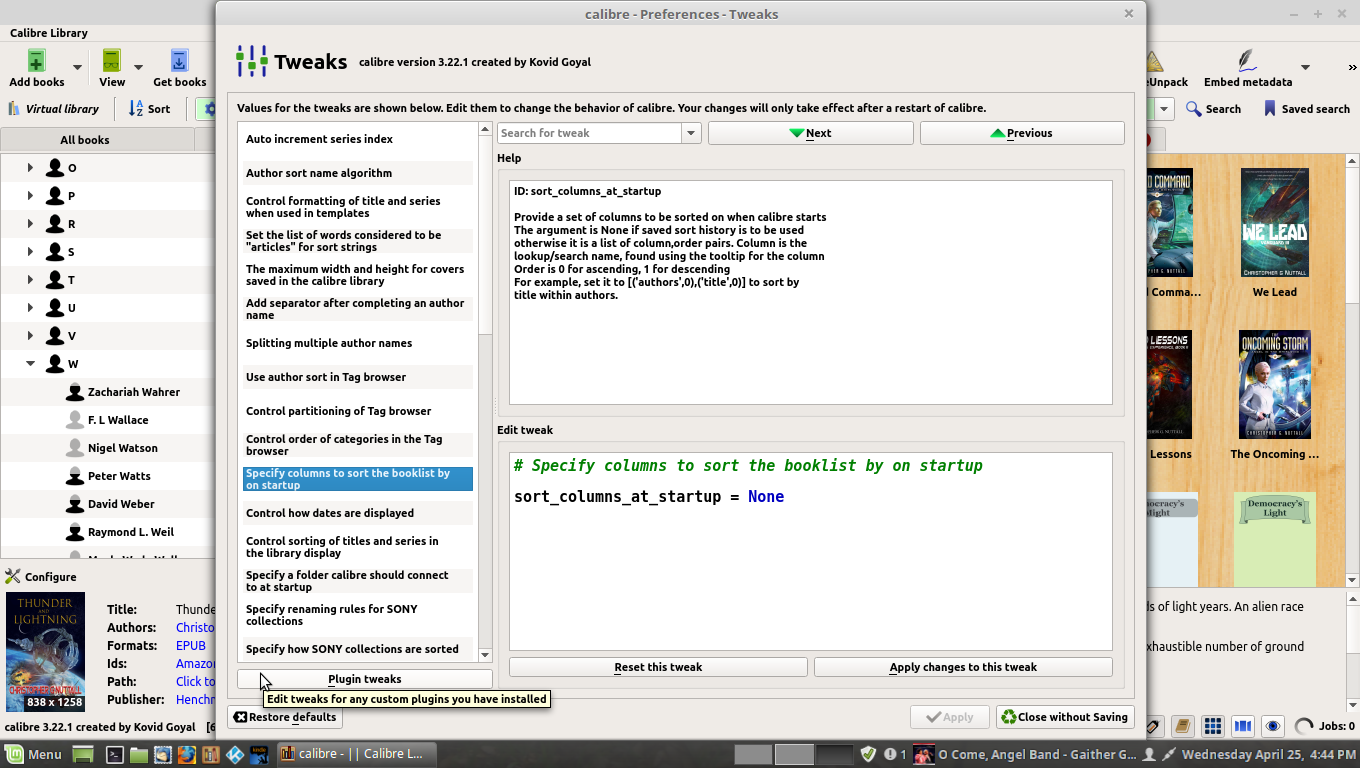Open the View dropdown arrow
Viewport: 1360px width, 768px height.
(138, 67)
